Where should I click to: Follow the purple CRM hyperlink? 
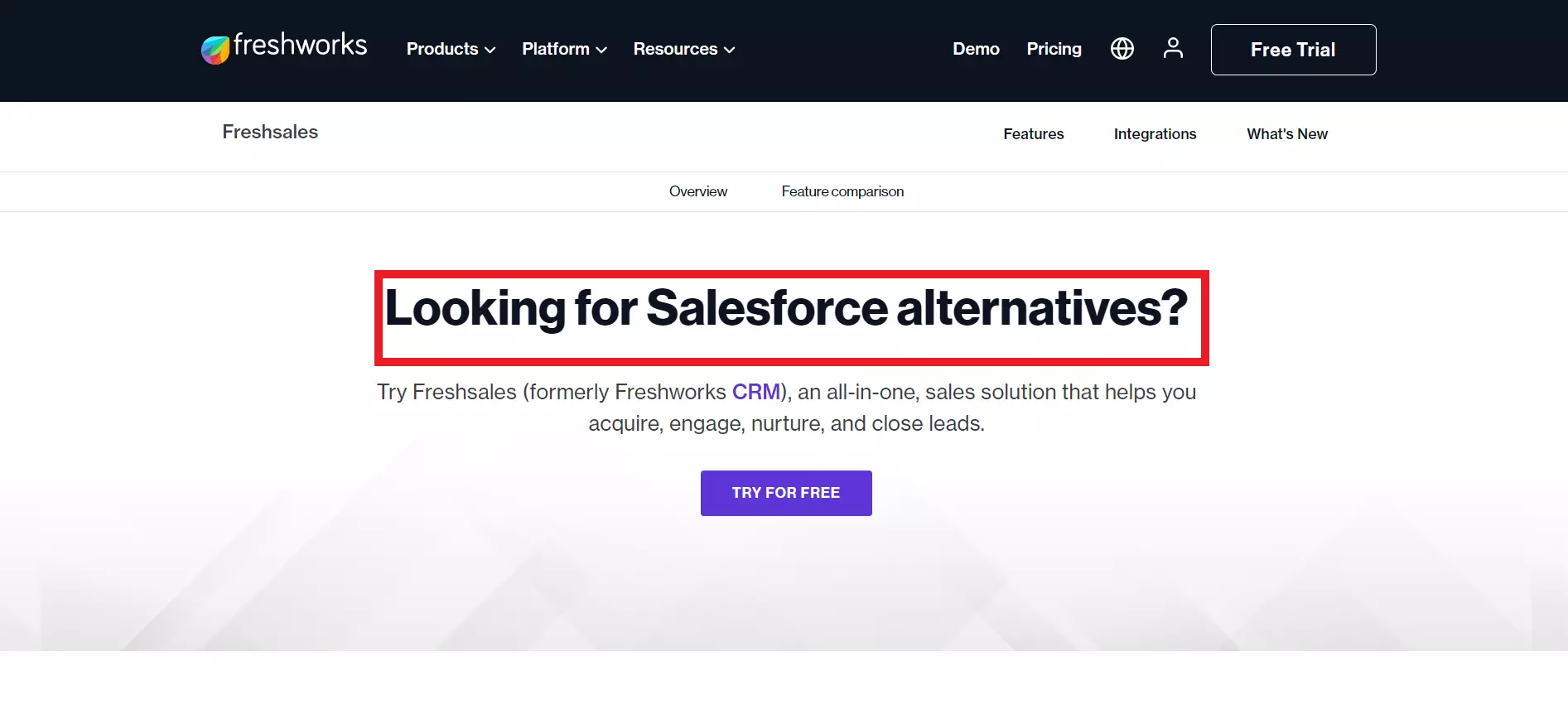click(x=755, y=392)
